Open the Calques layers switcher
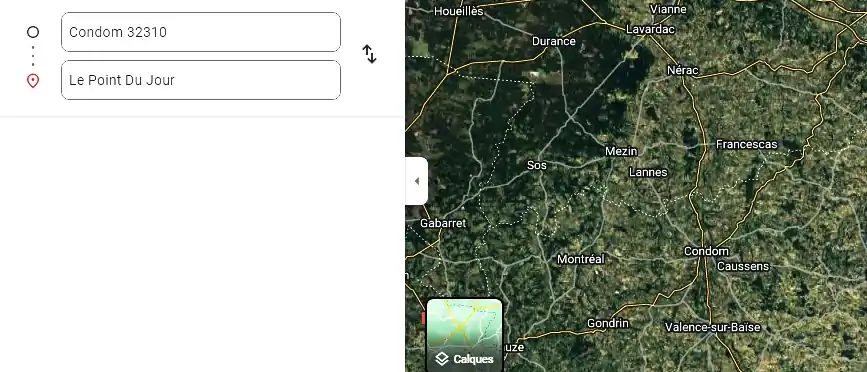This screenshot has height=372, width=867. coord(464,335)
